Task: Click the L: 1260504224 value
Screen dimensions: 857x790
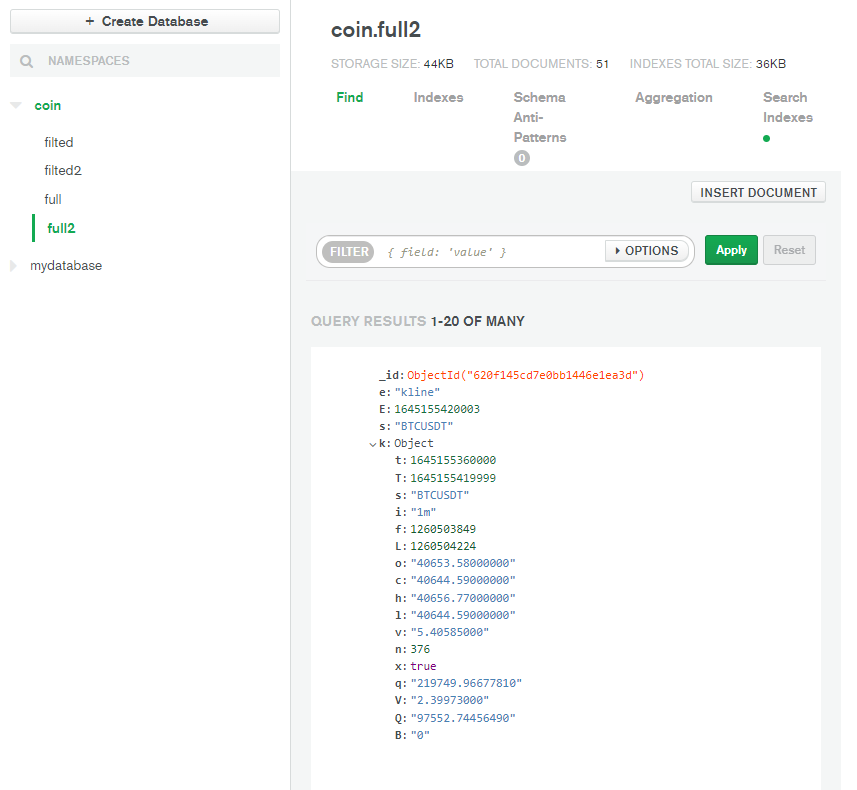Action: click(443, 546)
